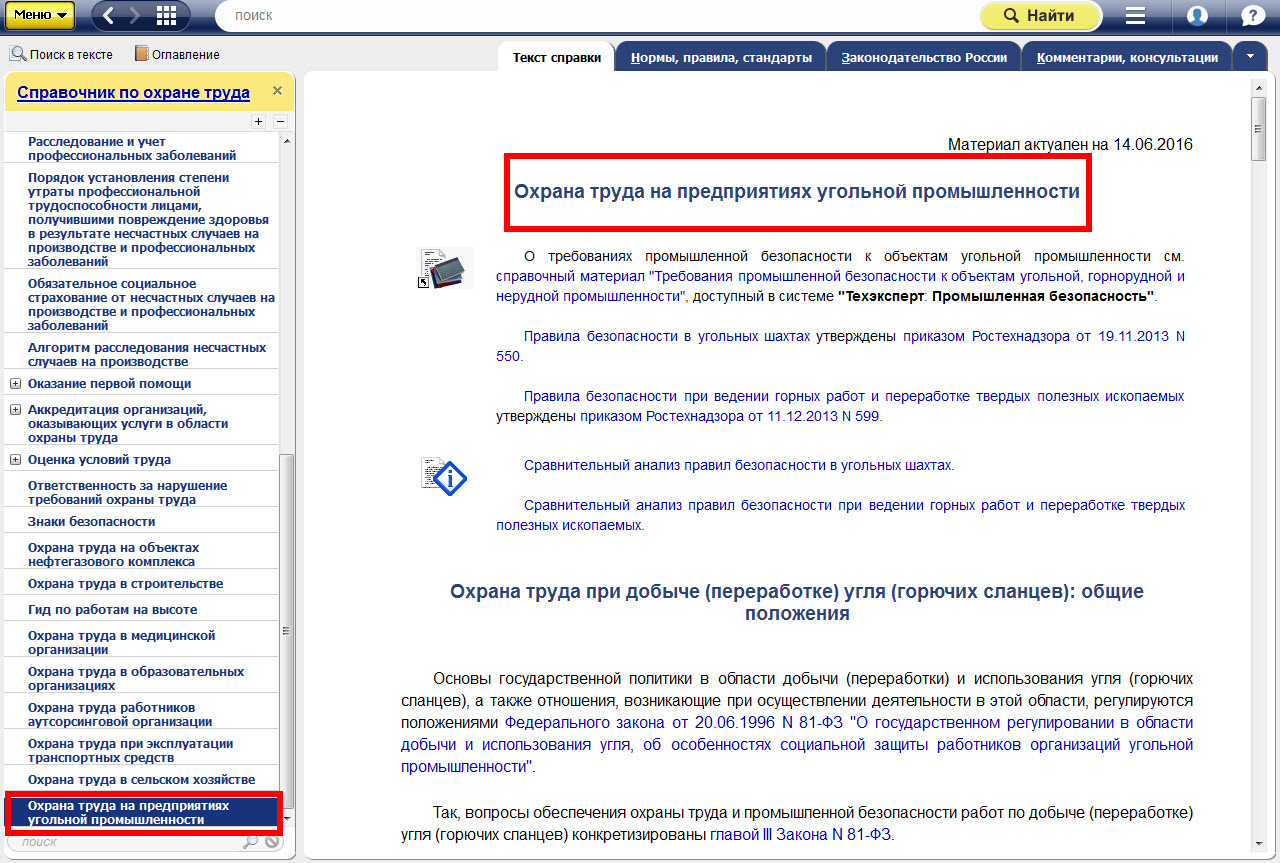The image size is (1280, 863).
Task: Click the back navigation arrow
Action: tap(109, 16)
